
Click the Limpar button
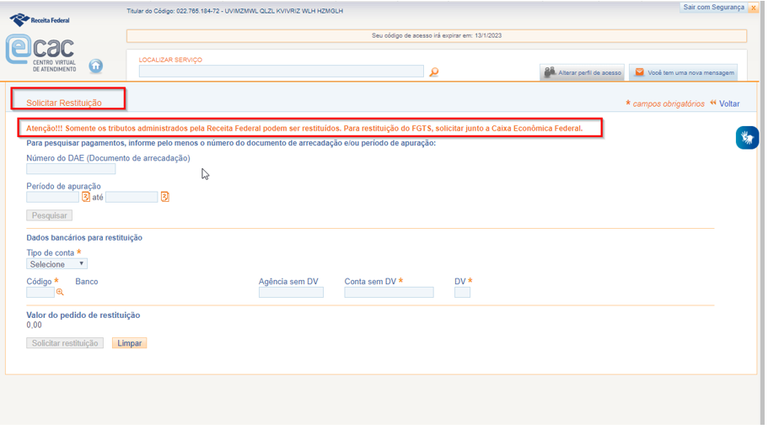click(129, 343)
